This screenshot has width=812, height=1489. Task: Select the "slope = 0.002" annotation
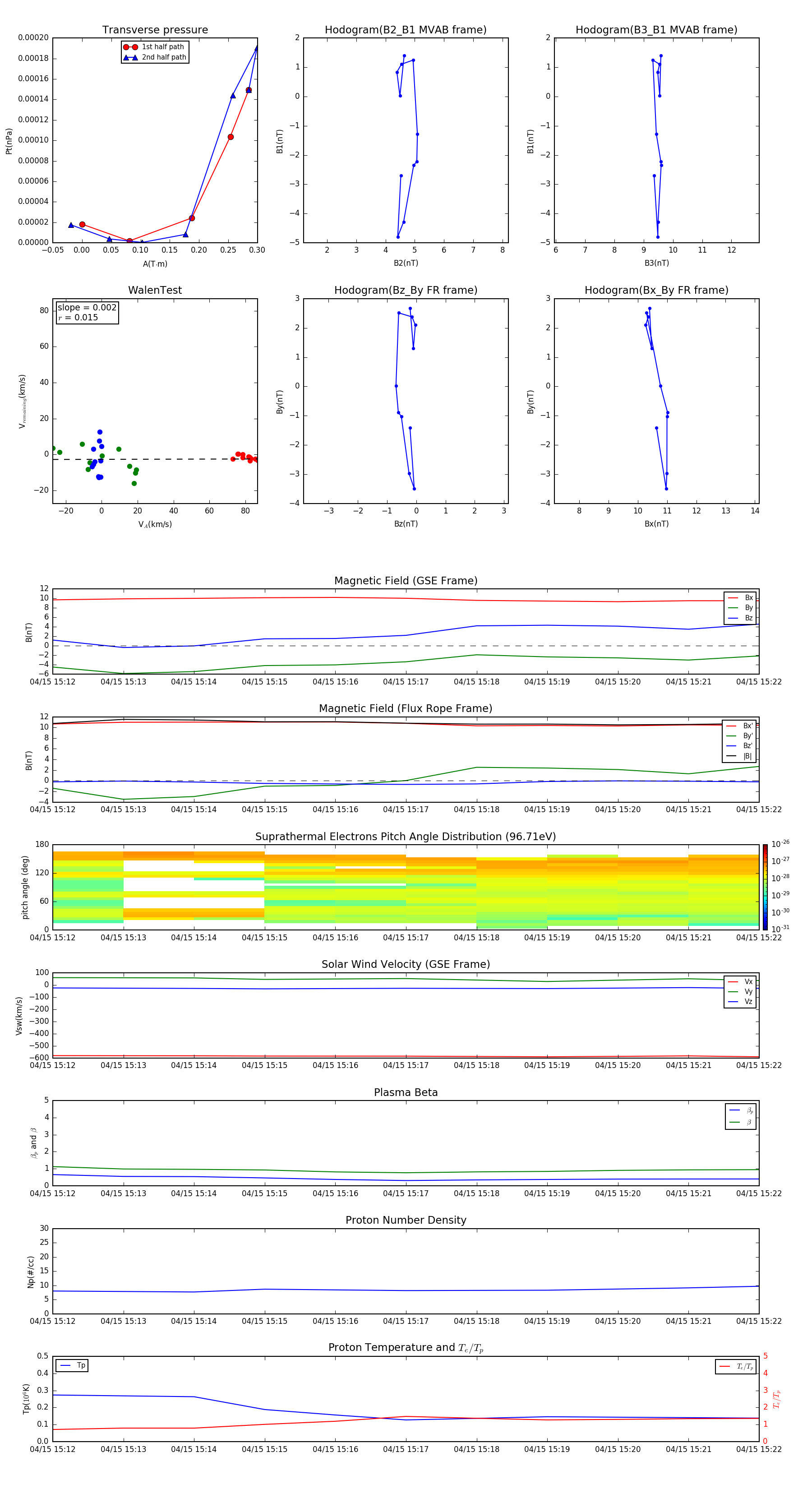[87, 308]
